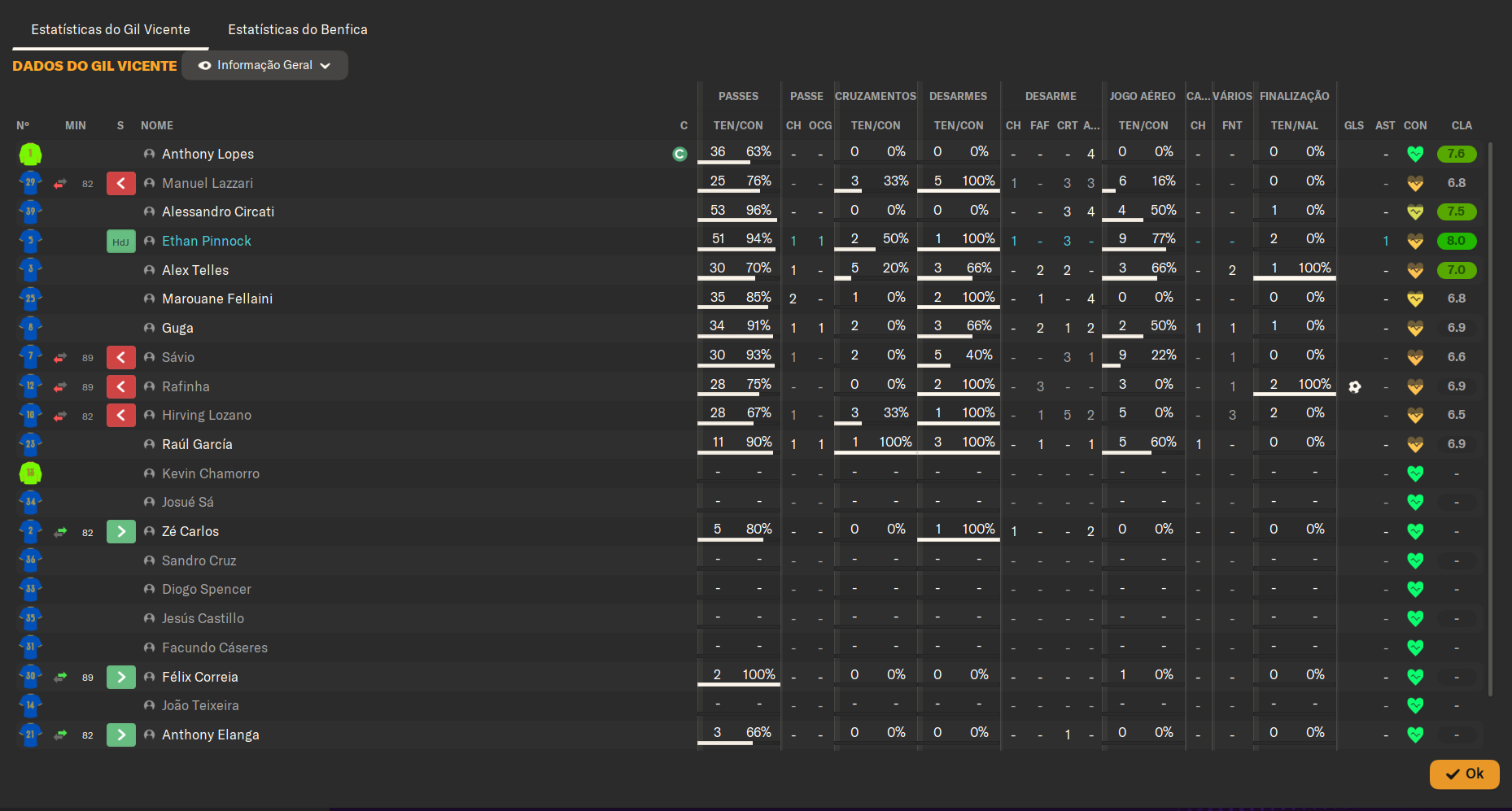
Task: Sort by the Nº column header
Action: (23, 125)
